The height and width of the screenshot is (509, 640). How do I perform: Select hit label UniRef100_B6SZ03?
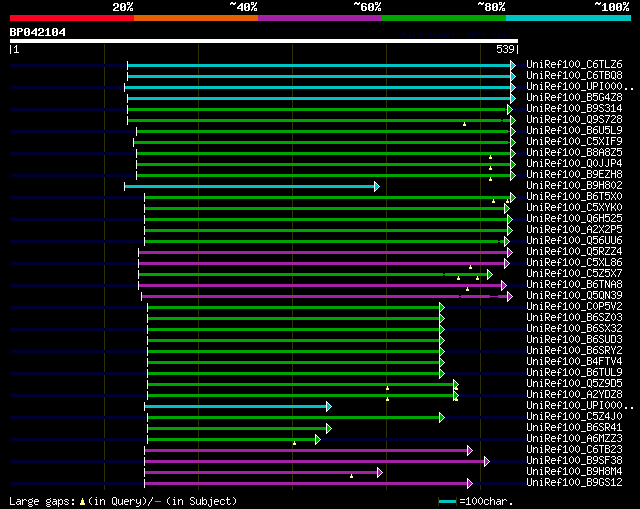(x=574, y=318)
